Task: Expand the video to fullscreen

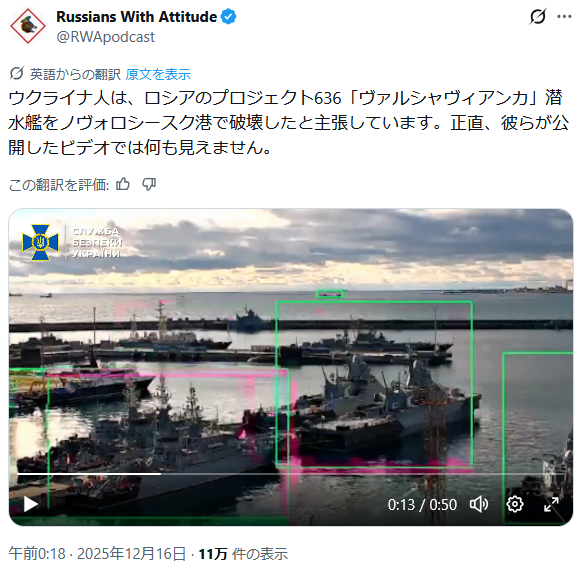Action: pyautogui.click(x=551, y=504)
